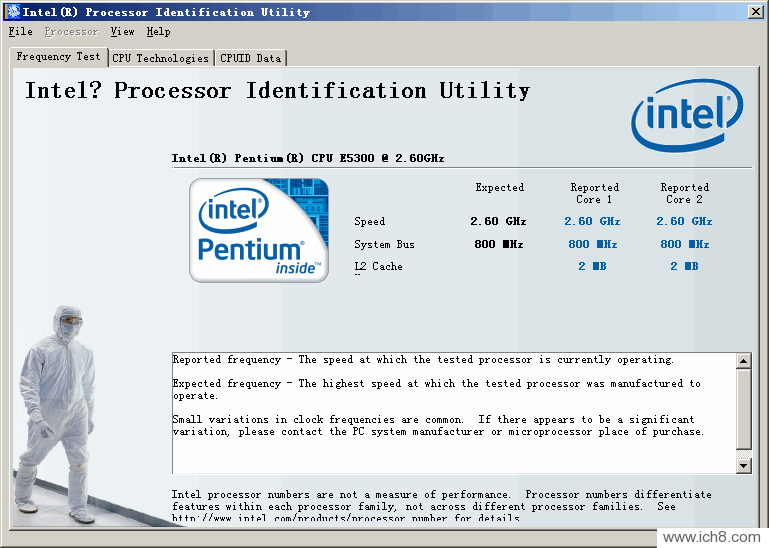The image size is (769, 548).
Task: Click the Expected column header
Action: [x=499, y=187]
